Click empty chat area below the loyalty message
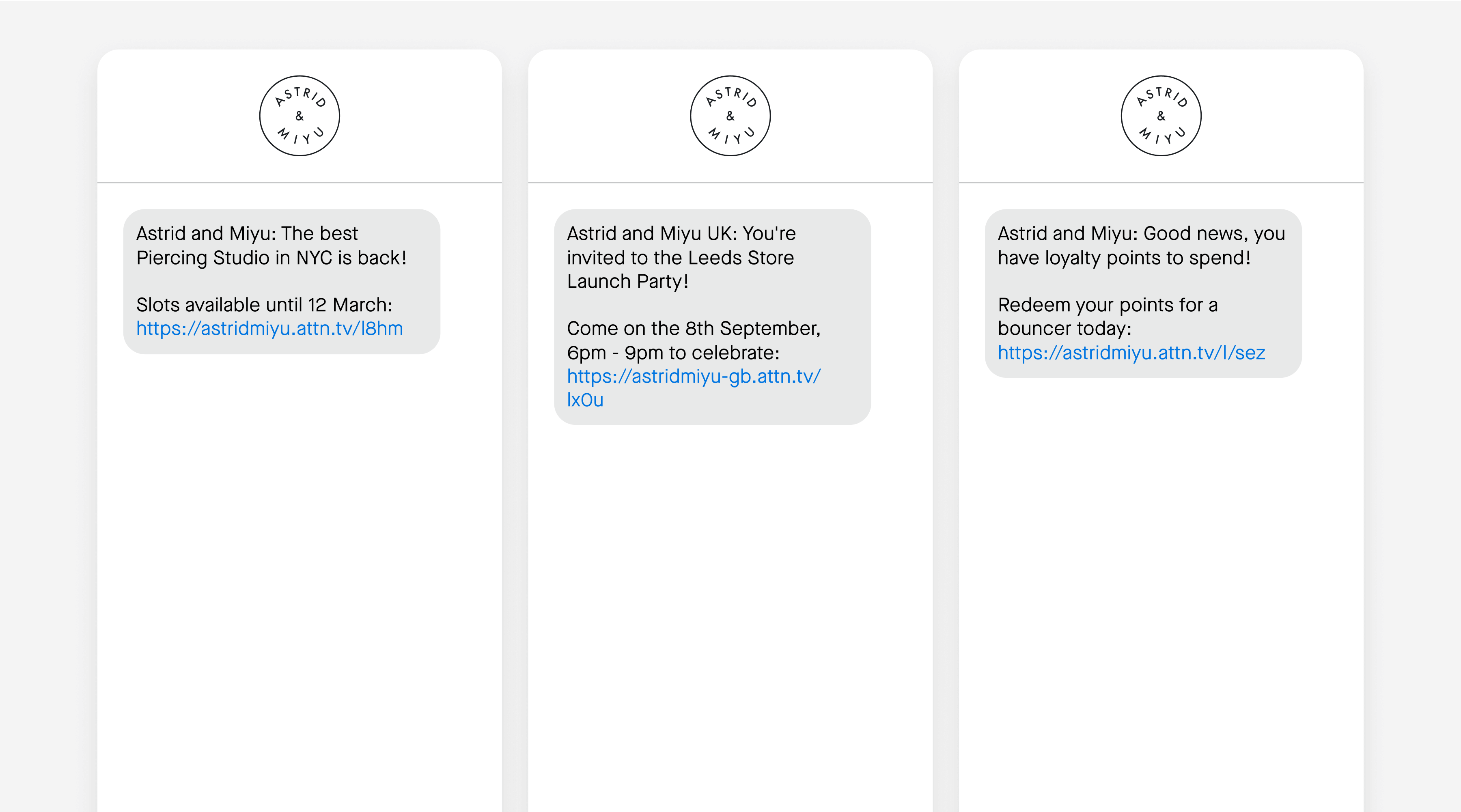 pyautogui.click(x=1161, y=567)
